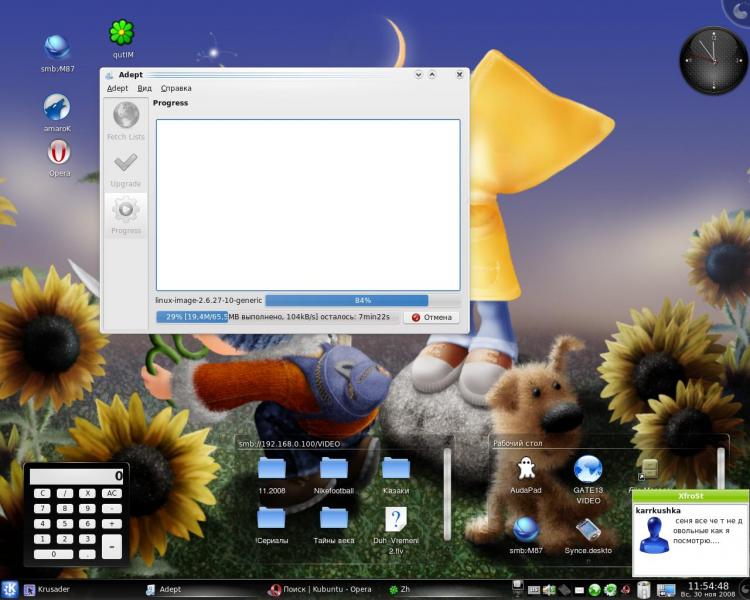Click the linux-image-2.6.27-10-generic label
This screenshot has width=750, height=600.
pyautogui.click(x=209, y=300)
